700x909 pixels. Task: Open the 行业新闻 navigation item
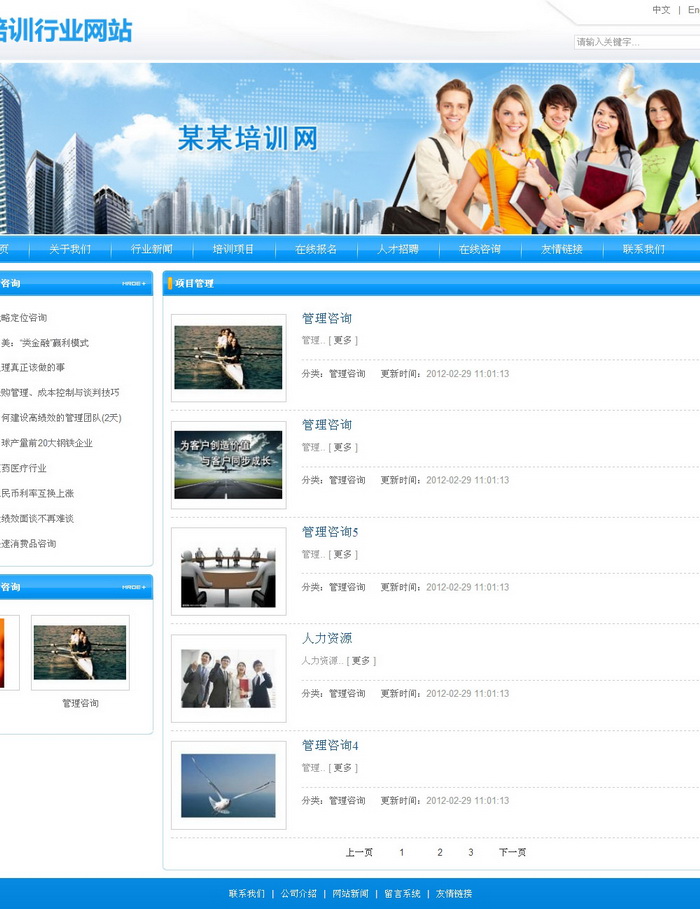[x=151, y=249]
